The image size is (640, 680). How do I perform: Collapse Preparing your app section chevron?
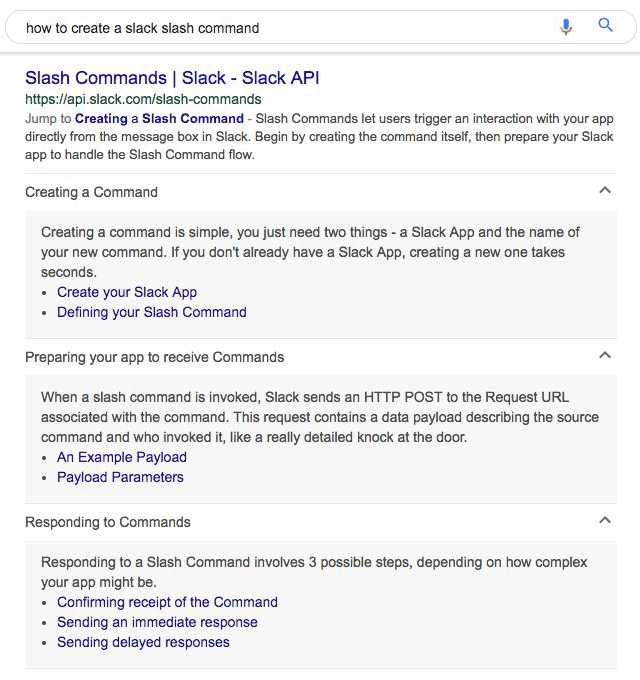[603, 356]
